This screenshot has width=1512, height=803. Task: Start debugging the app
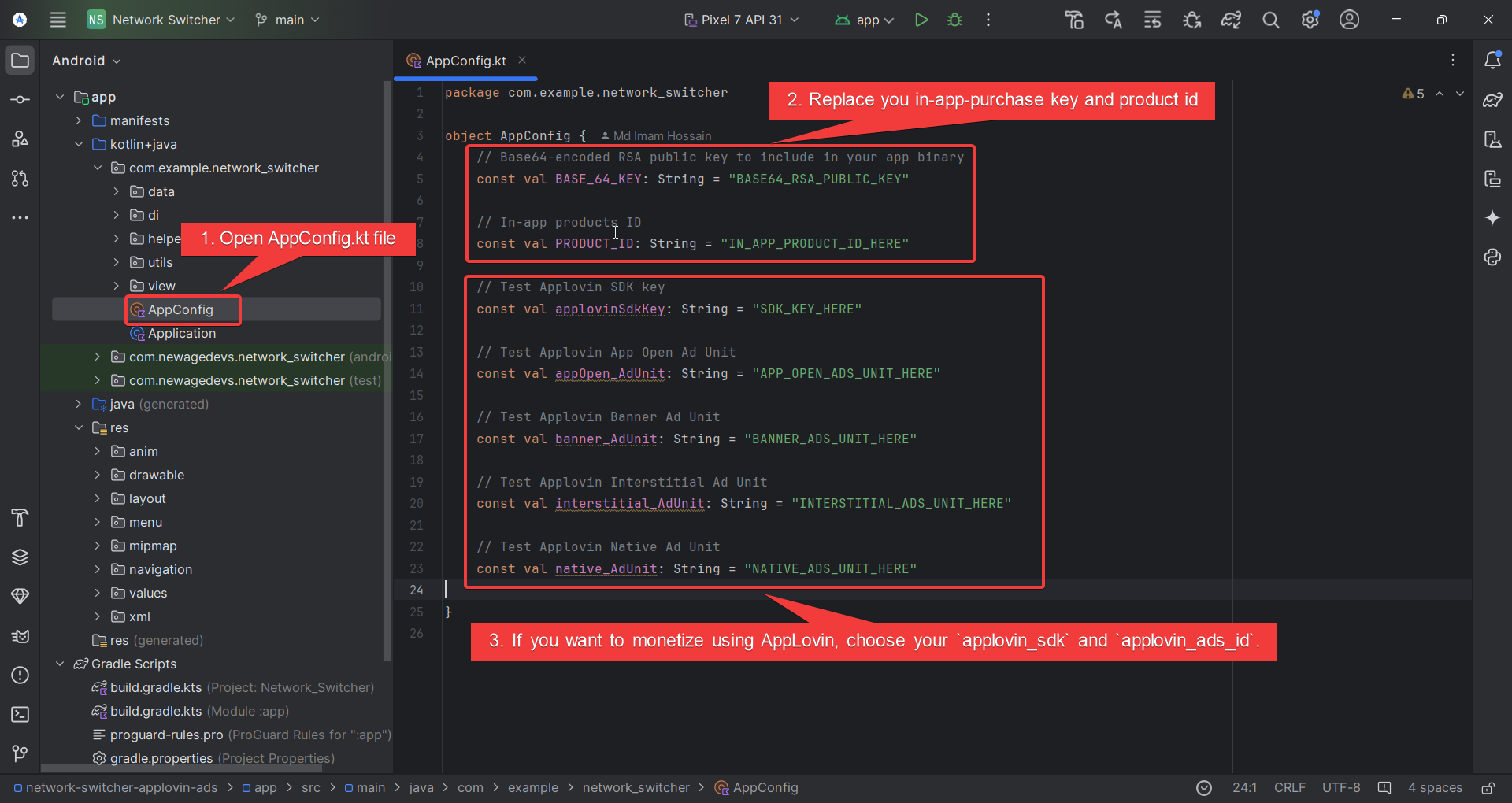point(954,20)
